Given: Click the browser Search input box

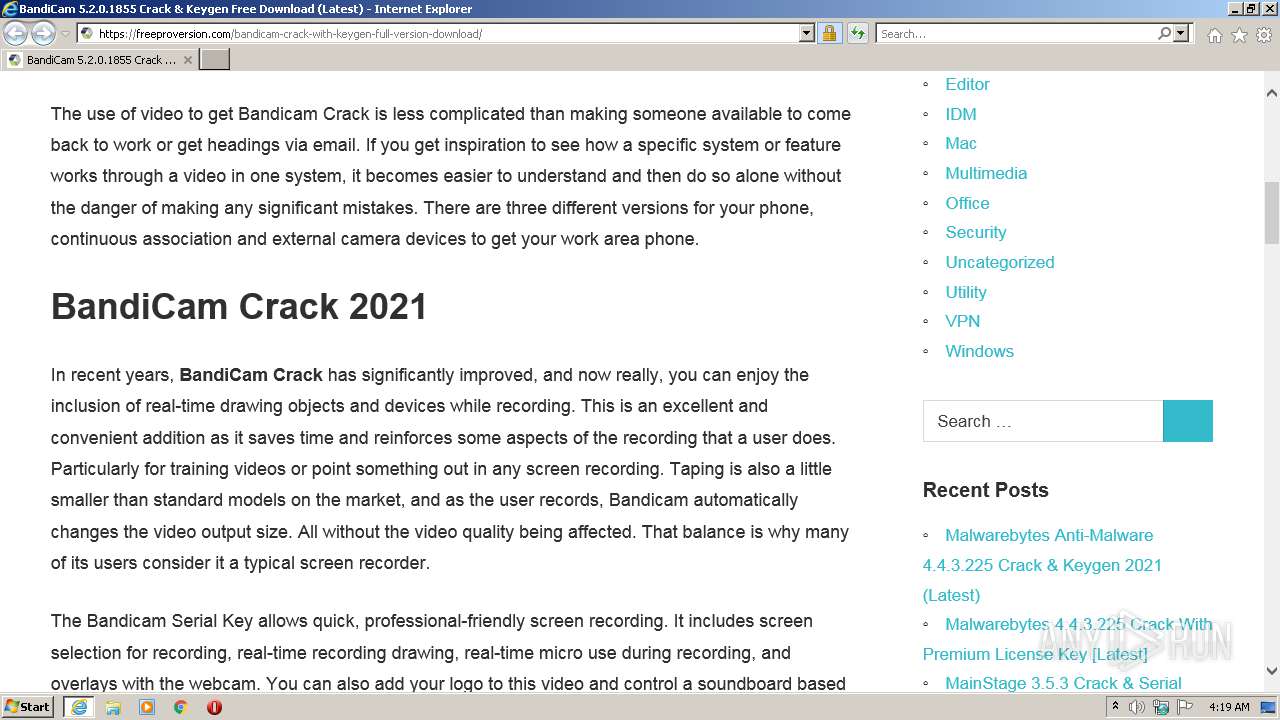Looking at the screenshot, I should pyautogui.click(x=1016, y=34).
